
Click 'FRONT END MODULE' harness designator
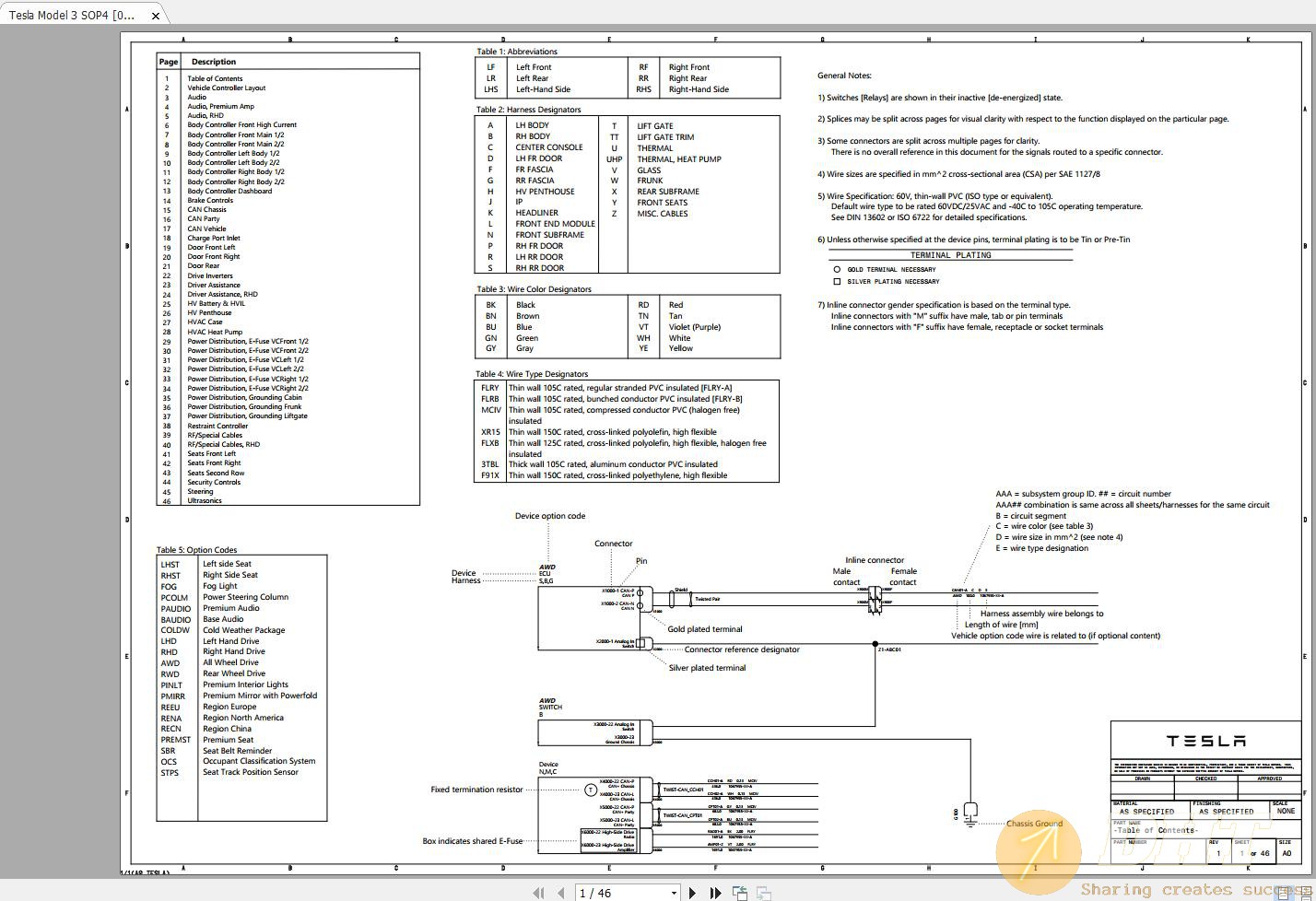pyautogui.click(x=556, y=224)
